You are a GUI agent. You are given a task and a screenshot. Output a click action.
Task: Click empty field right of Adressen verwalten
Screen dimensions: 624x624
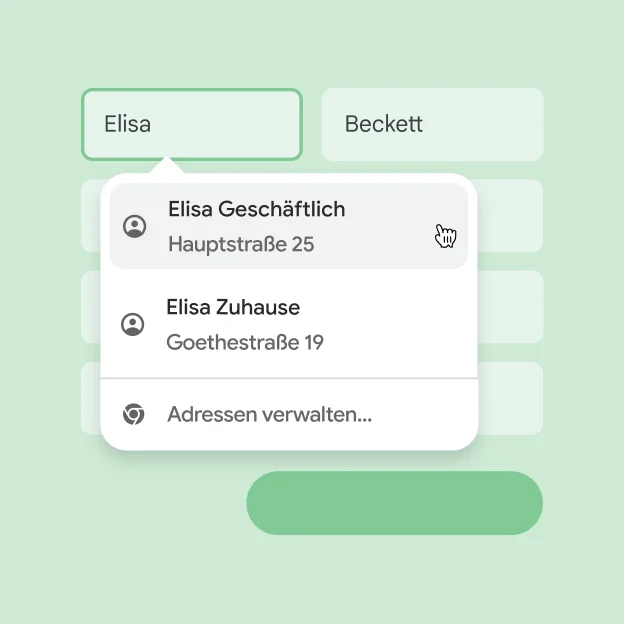512,398
